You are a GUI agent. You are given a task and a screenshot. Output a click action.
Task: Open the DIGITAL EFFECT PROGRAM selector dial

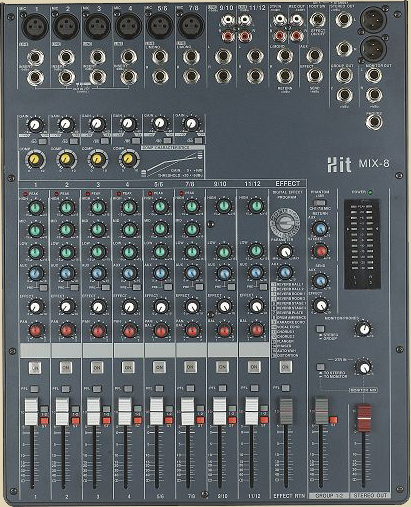click(x=284, y=222)
